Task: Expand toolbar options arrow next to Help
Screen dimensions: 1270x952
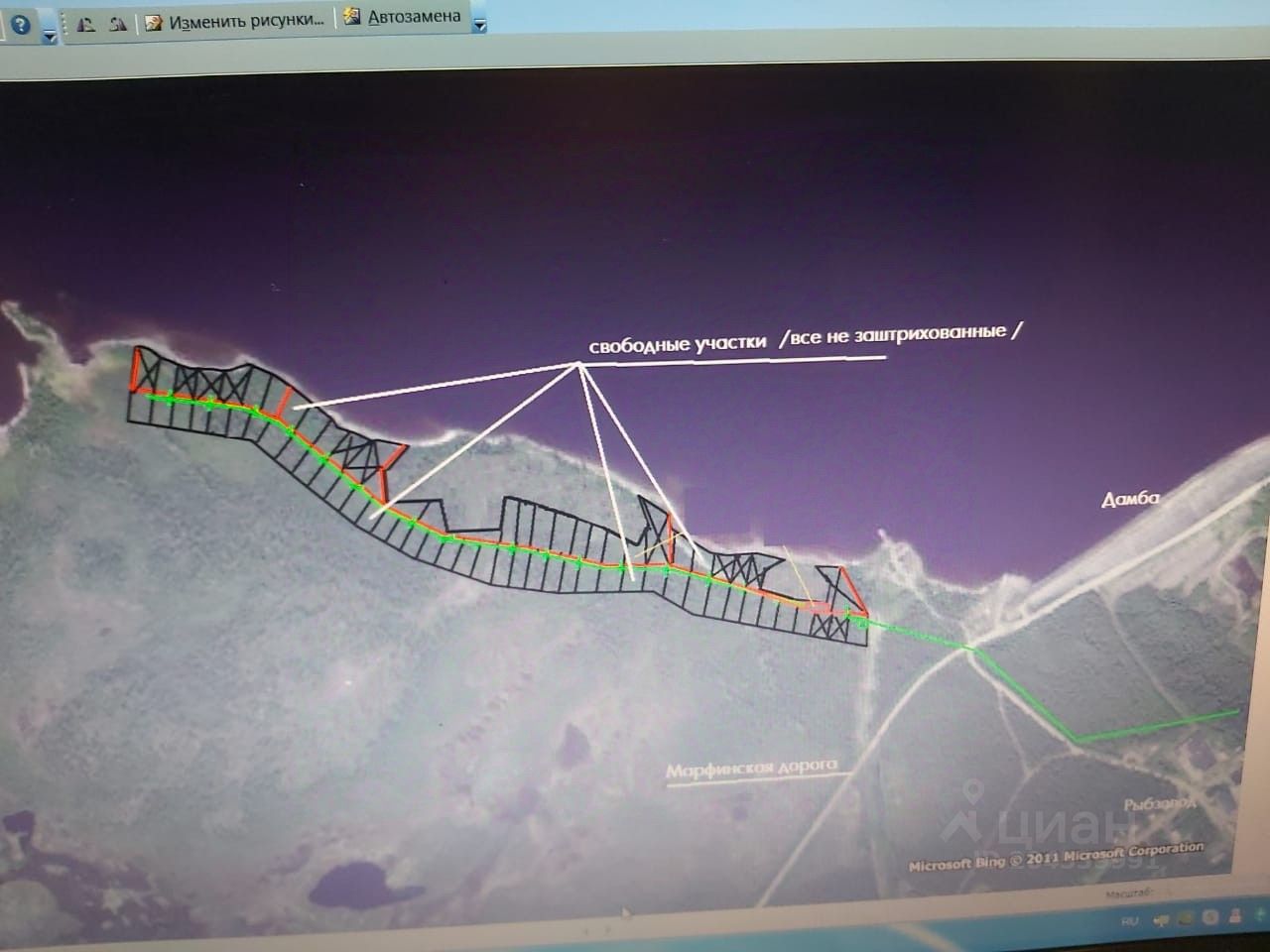Action: coord(50,37)
